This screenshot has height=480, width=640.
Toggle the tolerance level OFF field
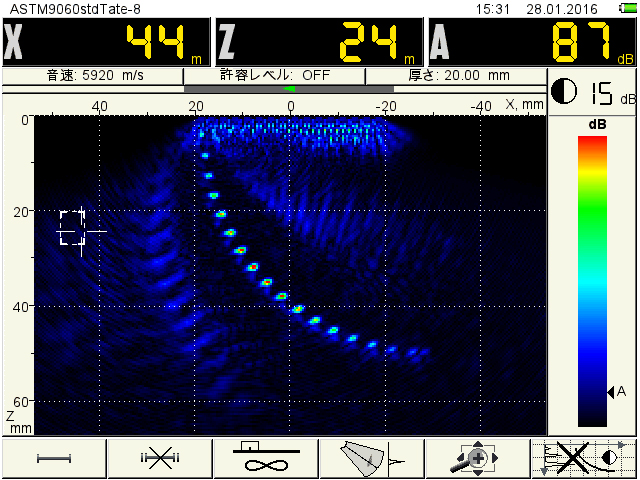(x=275, y=76)
